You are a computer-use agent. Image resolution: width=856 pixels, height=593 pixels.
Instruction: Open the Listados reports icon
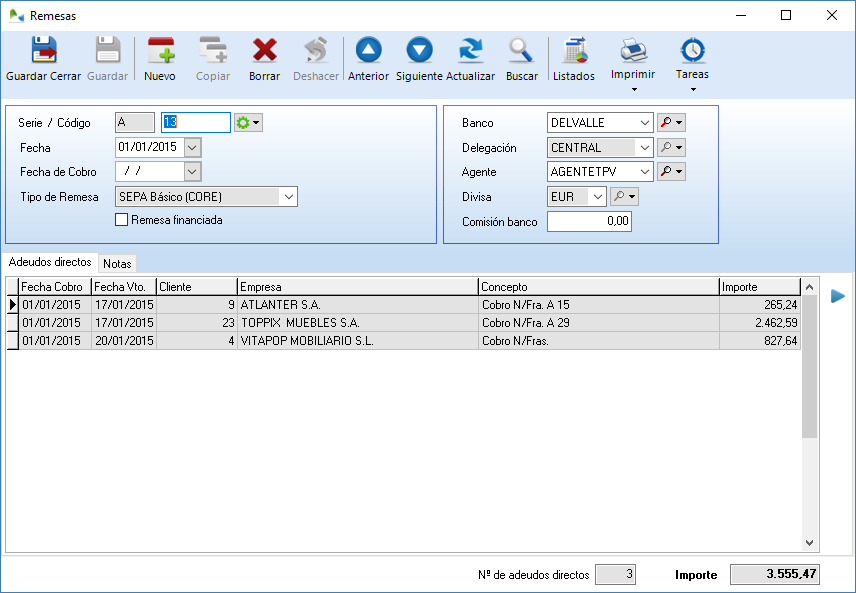pyautogui.click(x=574, y=51)
